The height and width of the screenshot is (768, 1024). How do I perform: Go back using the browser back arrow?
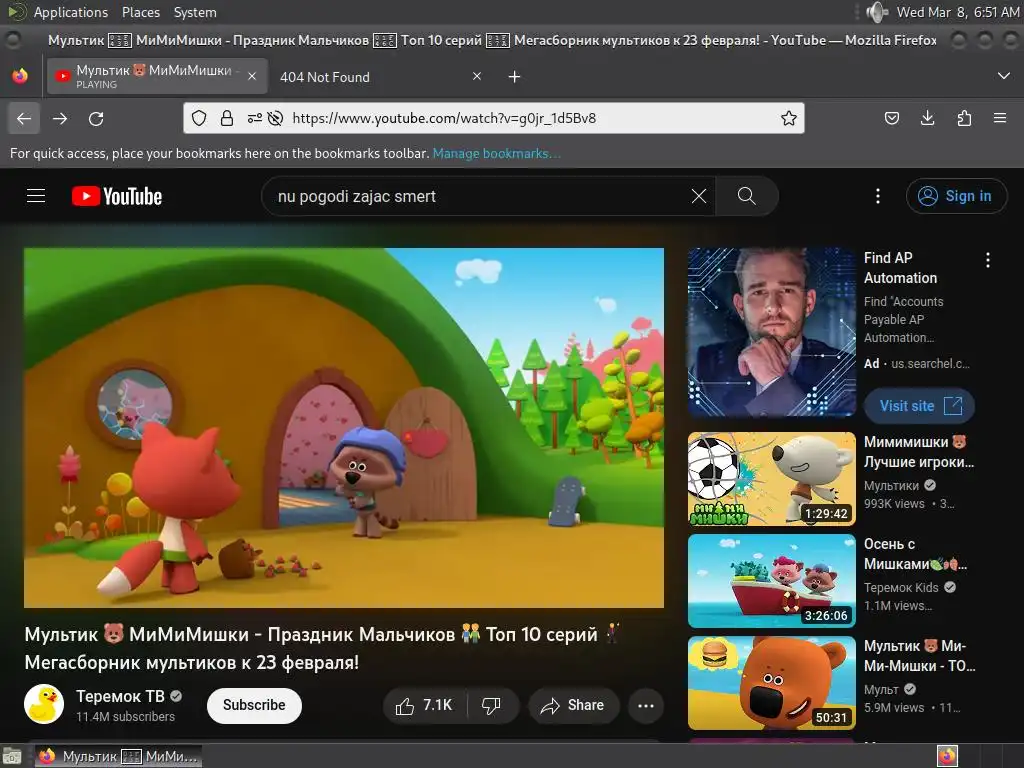(x=24, y=118)
